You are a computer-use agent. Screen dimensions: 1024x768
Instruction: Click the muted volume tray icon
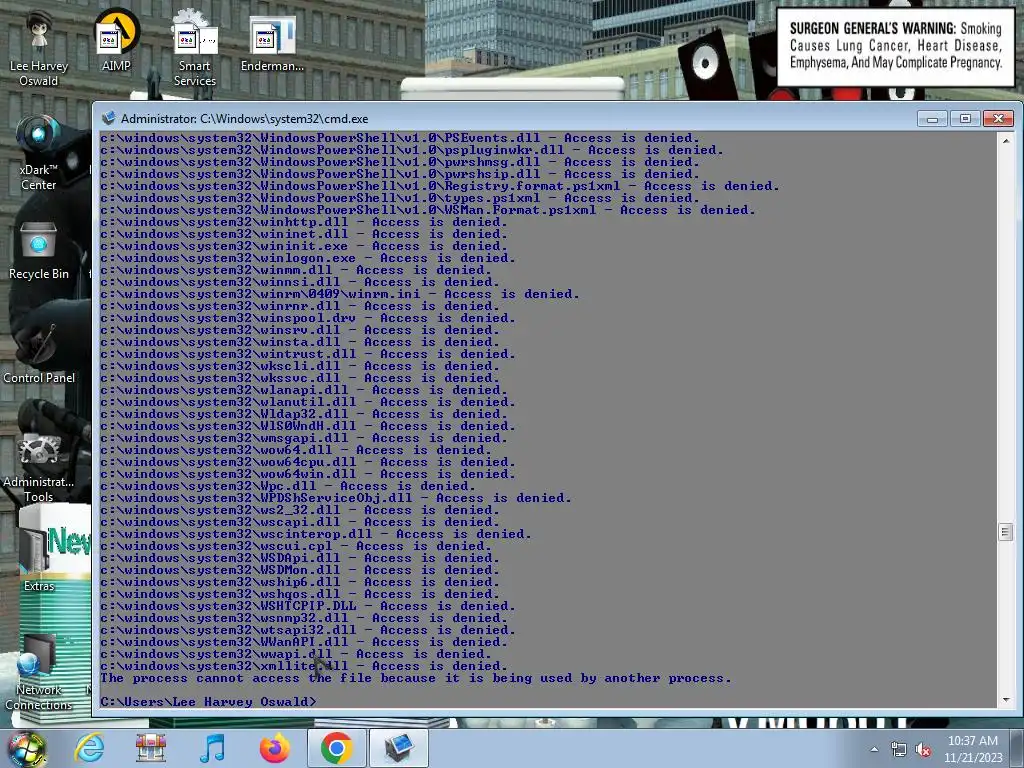[923, 750]
